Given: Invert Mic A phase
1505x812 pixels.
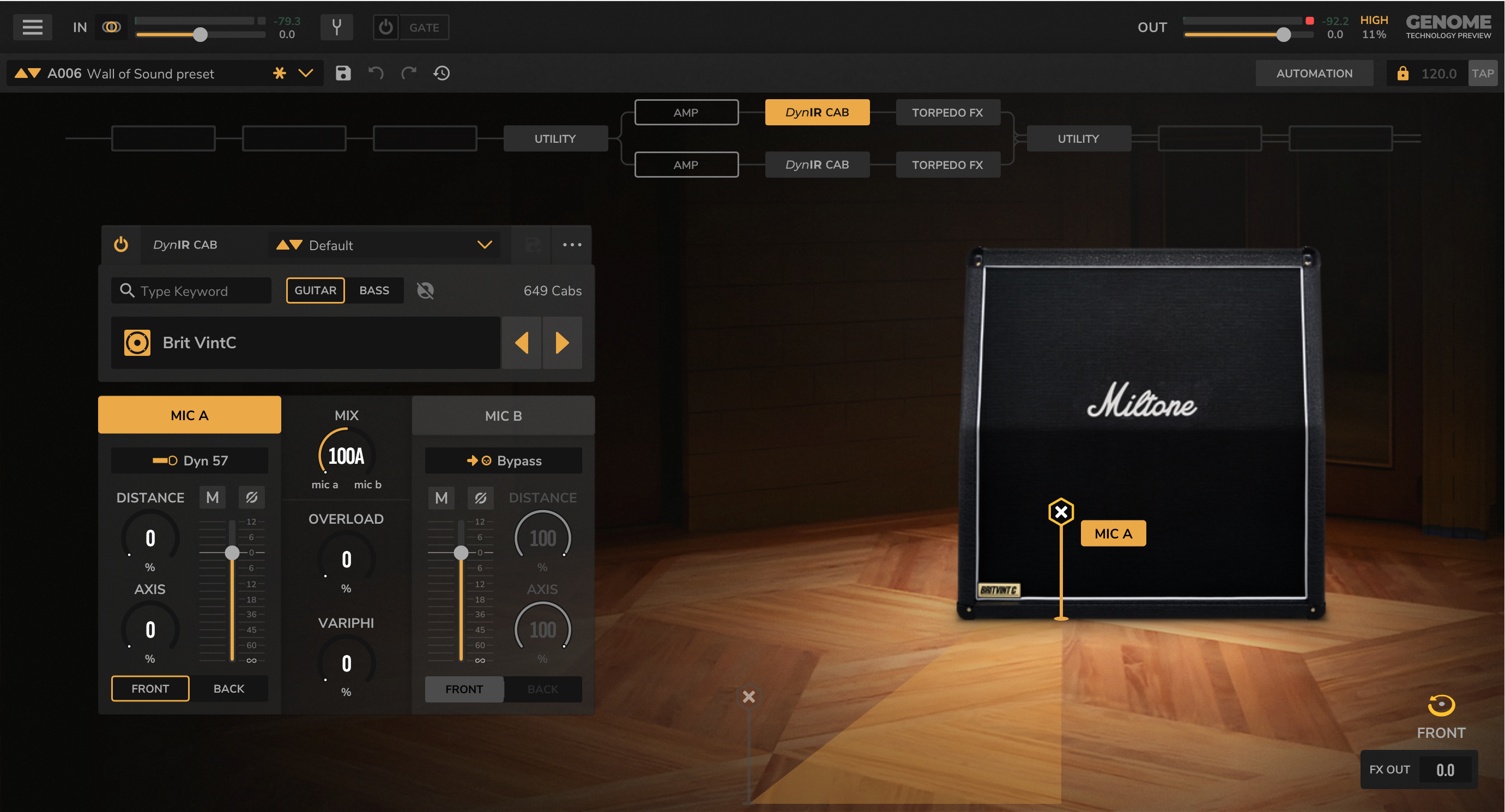Looking at the screenshot, I should 252,497.
